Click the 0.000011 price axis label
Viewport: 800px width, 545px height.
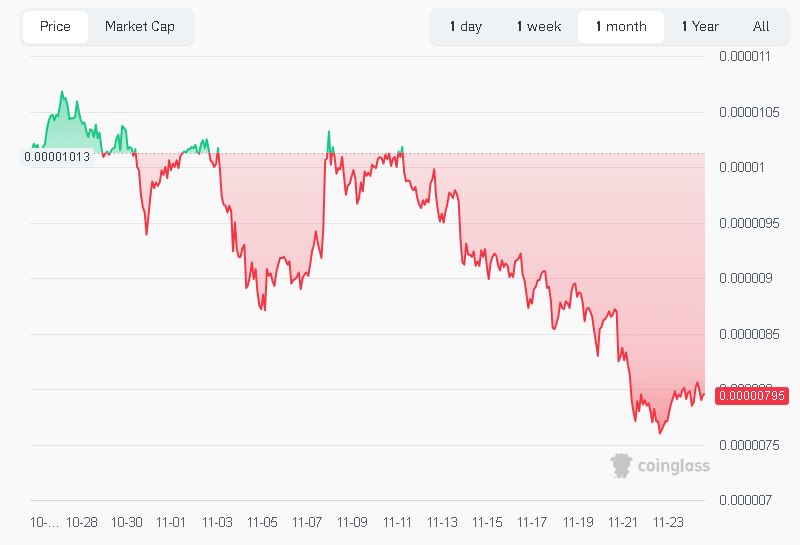[745, 56]
